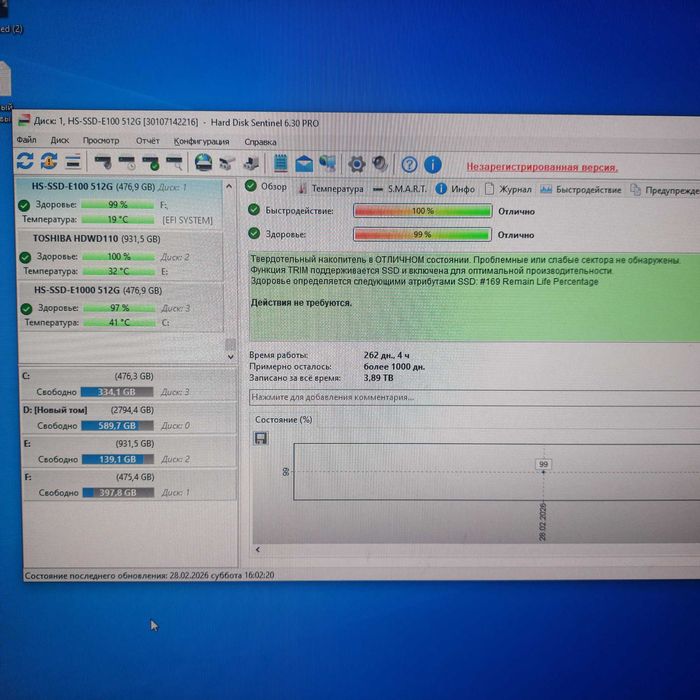Click the disk with green checkmark icon
This screenshot has height=700, width=700.
tap(150, 163)
